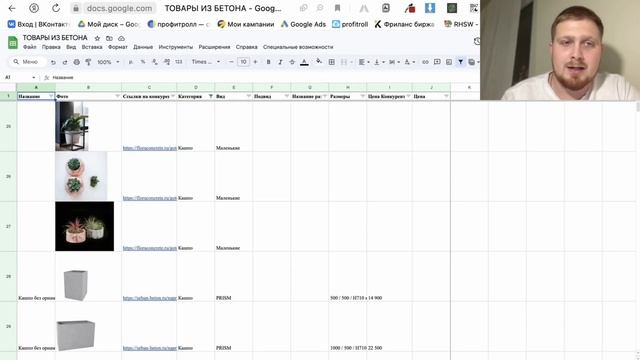
Task: Open the Данные menu
Action: pyautogui.click(x=143, y=47)
